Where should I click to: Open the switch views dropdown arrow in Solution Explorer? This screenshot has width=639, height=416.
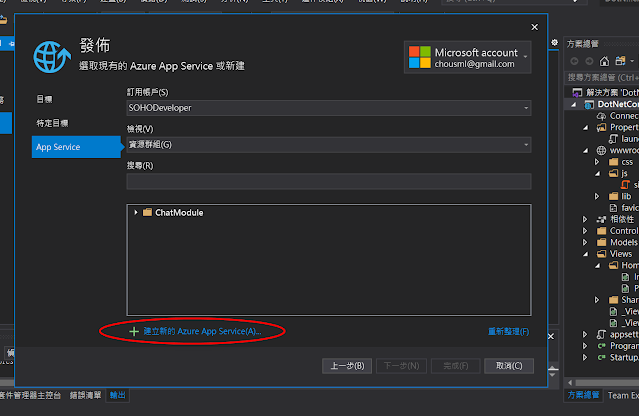pyautogui.click(x=632, y=61)
